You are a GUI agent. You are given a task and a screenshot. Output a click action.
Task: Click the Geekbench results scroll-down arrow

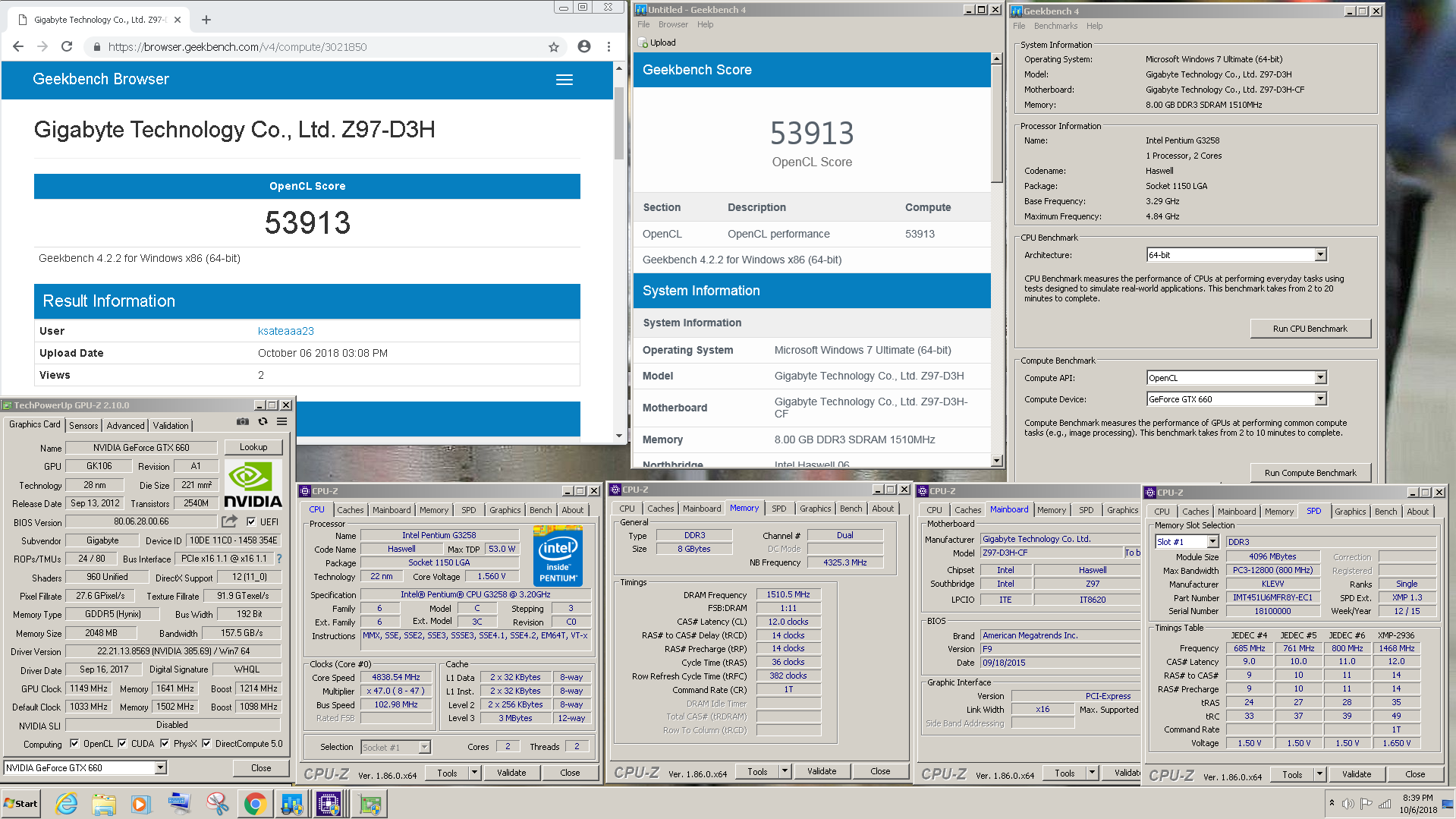(997, 461)
